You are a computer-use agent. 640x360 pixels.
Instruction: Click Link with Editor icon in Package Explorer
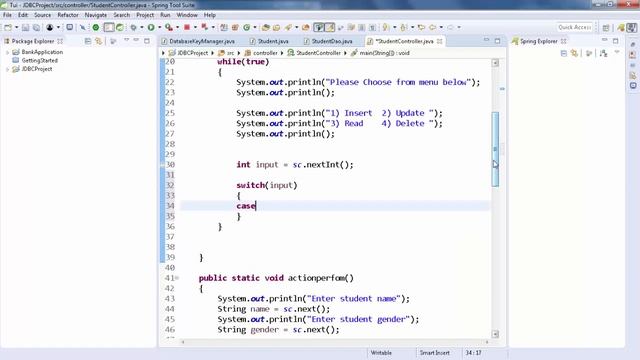(x=98, y=41)
